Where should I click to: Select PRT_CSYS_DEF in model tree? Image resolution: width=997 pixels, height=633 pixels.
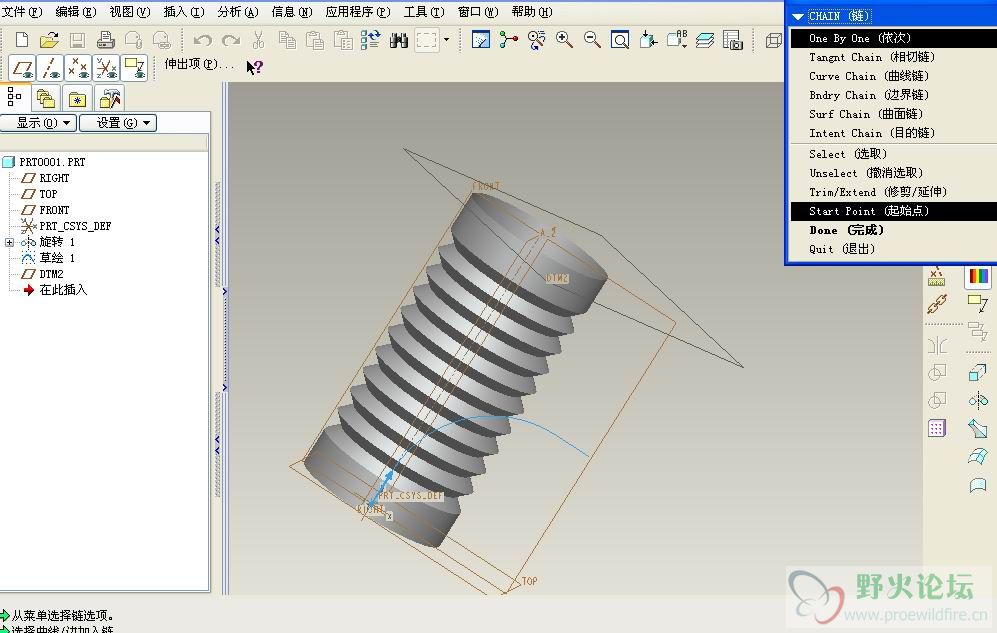point(66,226)
